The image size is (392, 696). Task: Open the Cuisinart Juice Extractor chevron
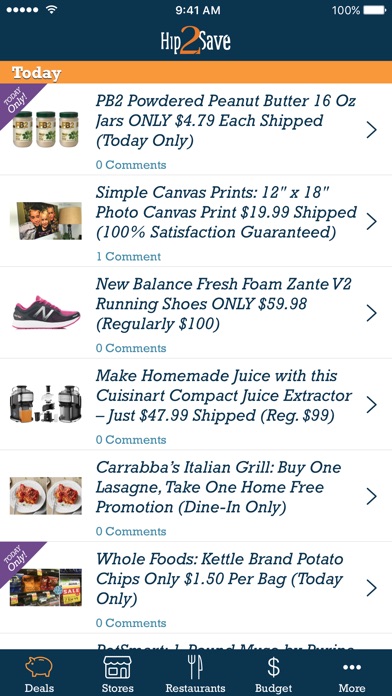point(372,404)
